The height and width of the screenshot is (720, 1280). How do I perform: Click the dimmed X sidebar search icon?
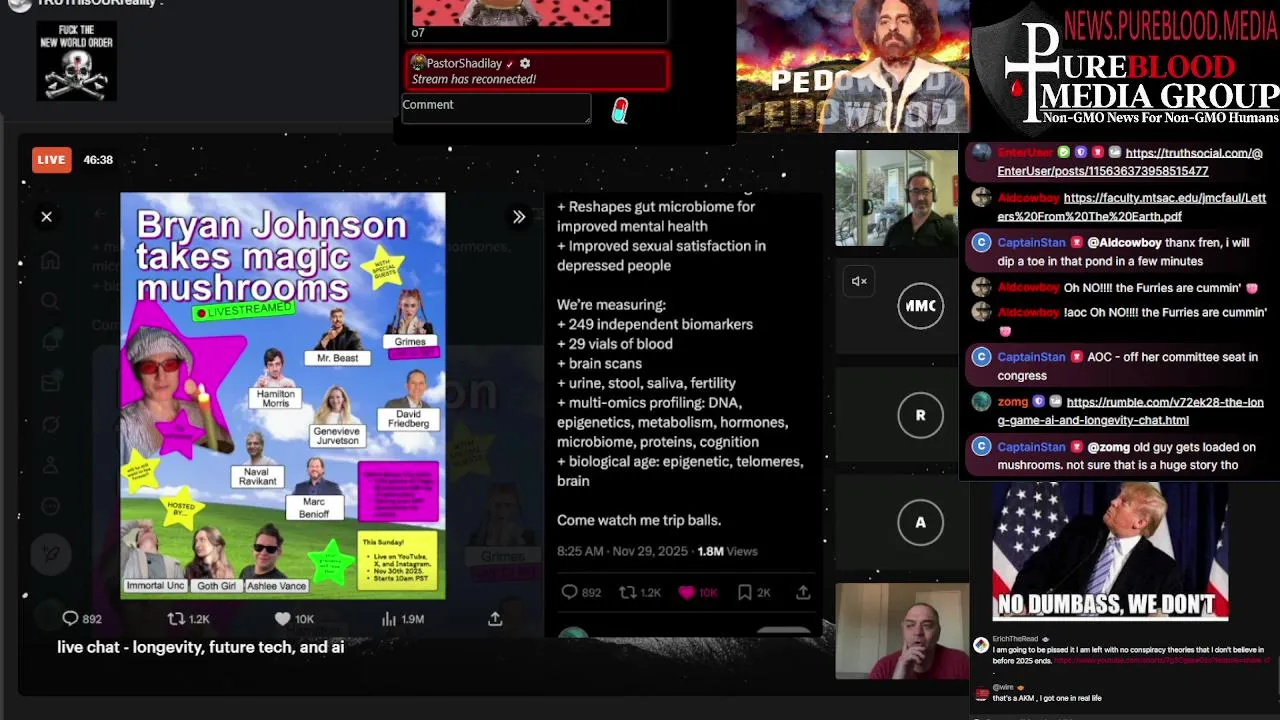[x=50, y=301]
